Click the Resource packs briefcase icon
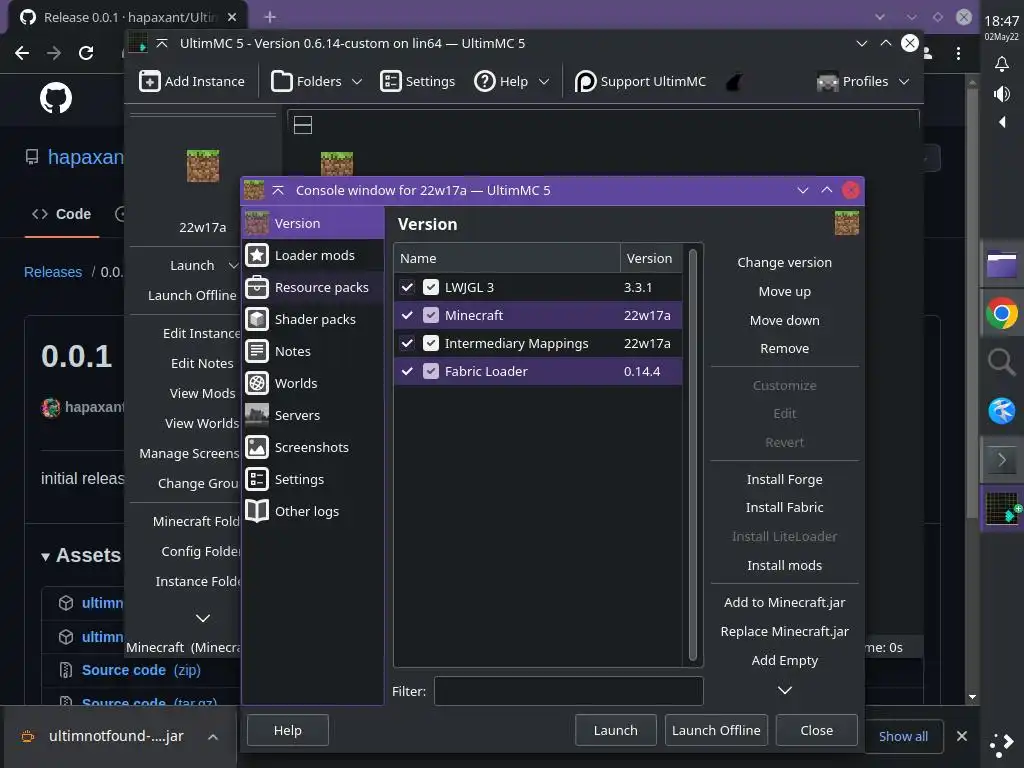 pos(257,287)
